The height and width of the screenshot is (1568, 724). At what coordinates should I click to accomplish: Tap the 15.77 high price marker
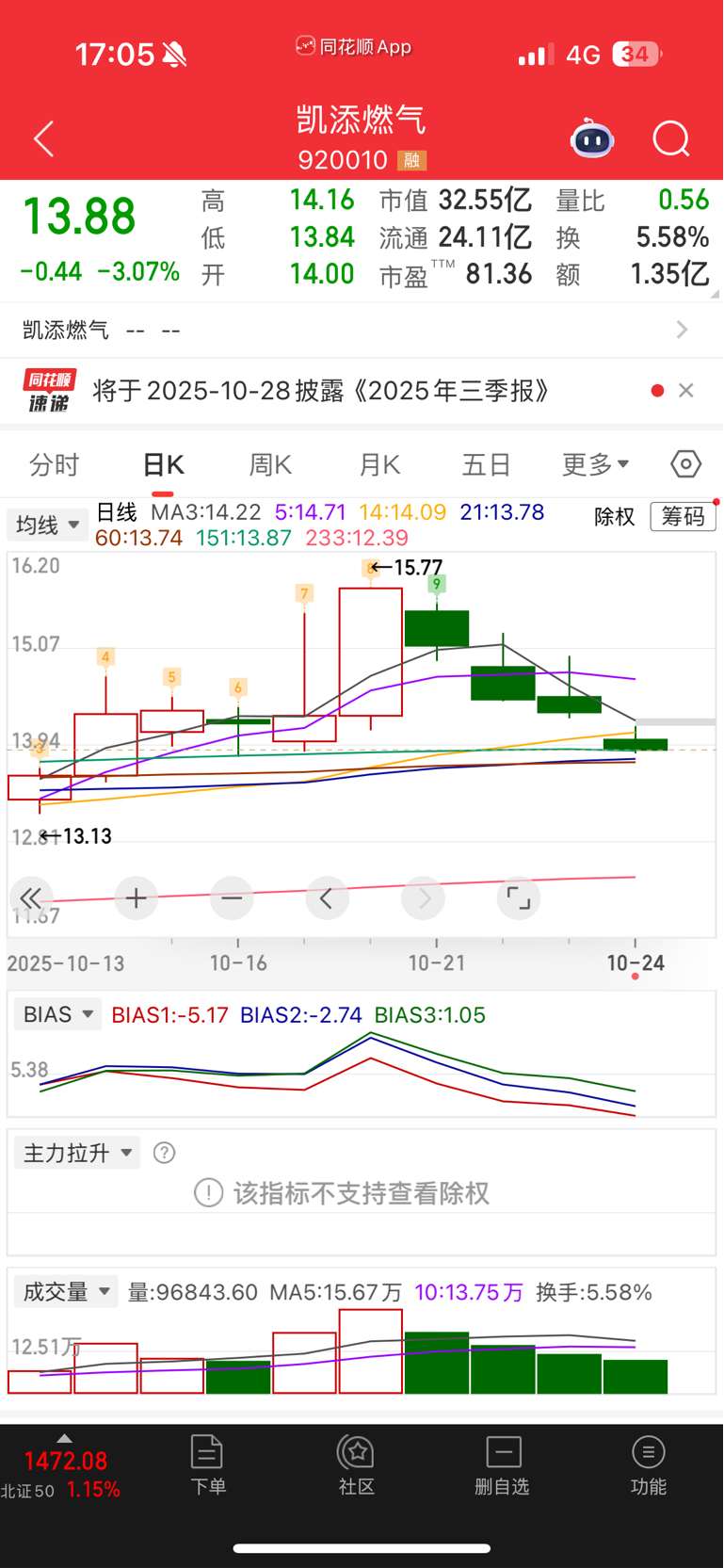tap(407, 567)
